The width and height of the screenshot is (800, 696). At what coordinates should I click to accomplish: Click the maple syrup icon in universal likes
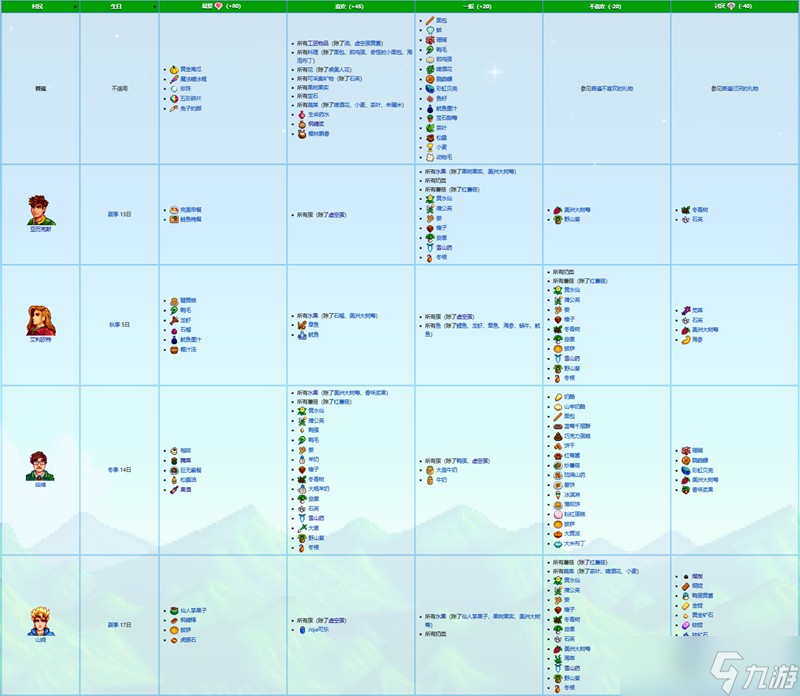click(302, 124)
